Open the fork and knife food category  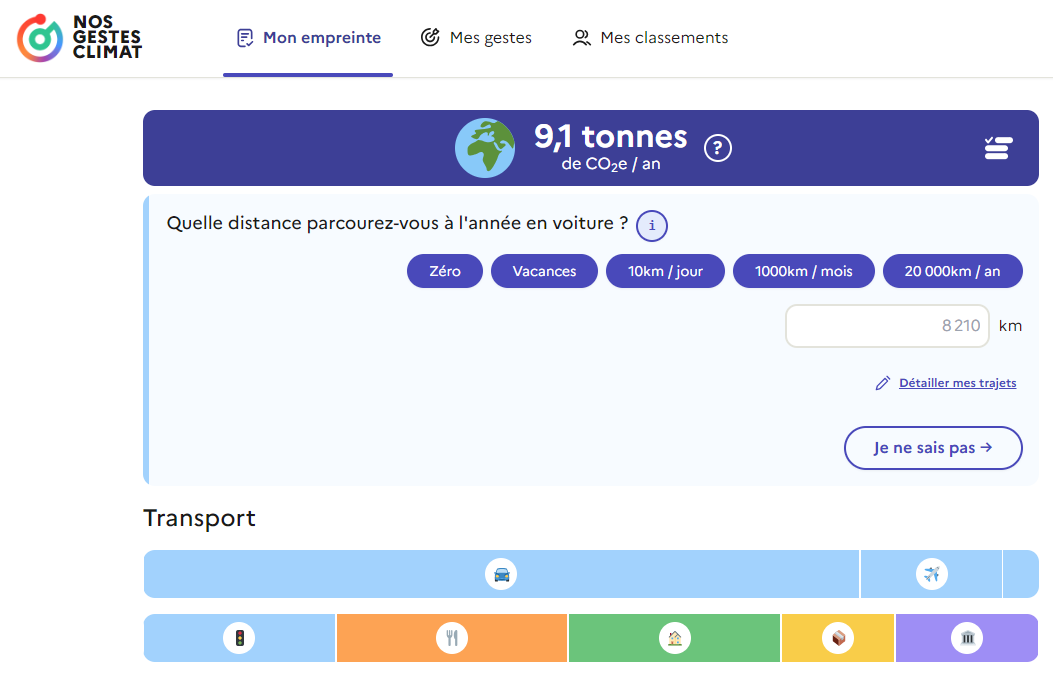coord(452,638)
